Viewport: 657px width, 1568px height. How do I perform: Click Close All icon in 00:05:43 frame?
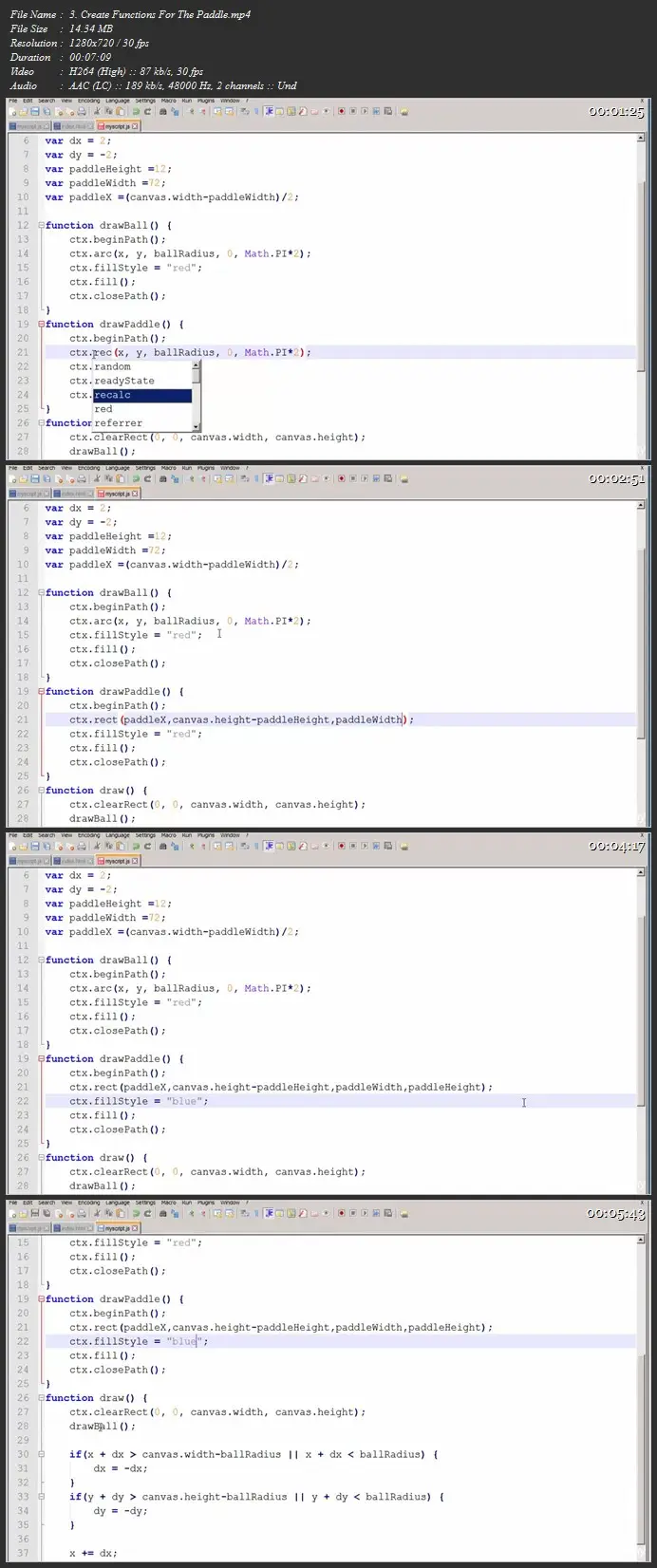pyautogui.click(x=71, y=1213)
